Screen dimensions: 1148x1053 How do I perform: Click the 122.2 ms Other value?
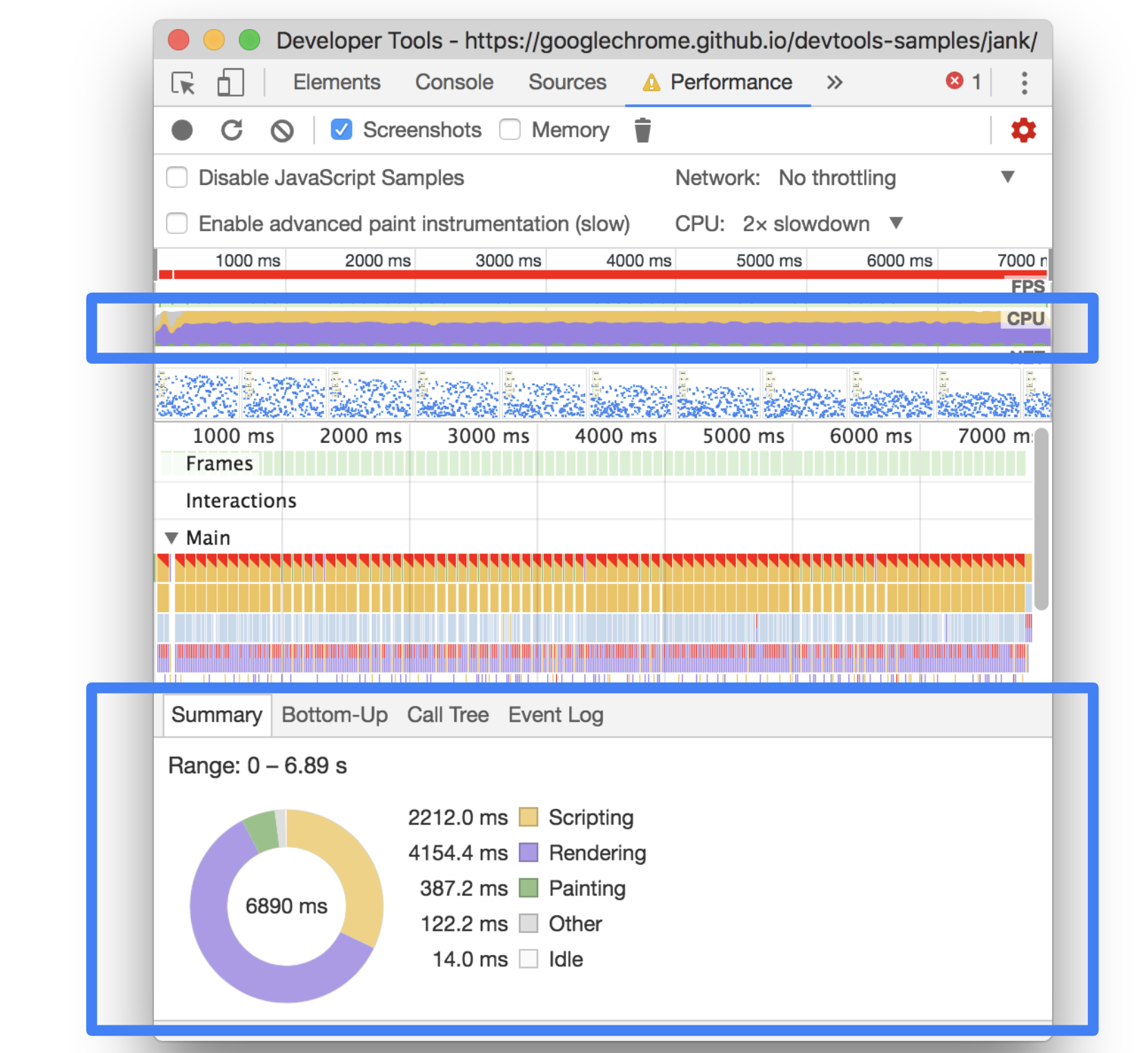pos(464,924)
